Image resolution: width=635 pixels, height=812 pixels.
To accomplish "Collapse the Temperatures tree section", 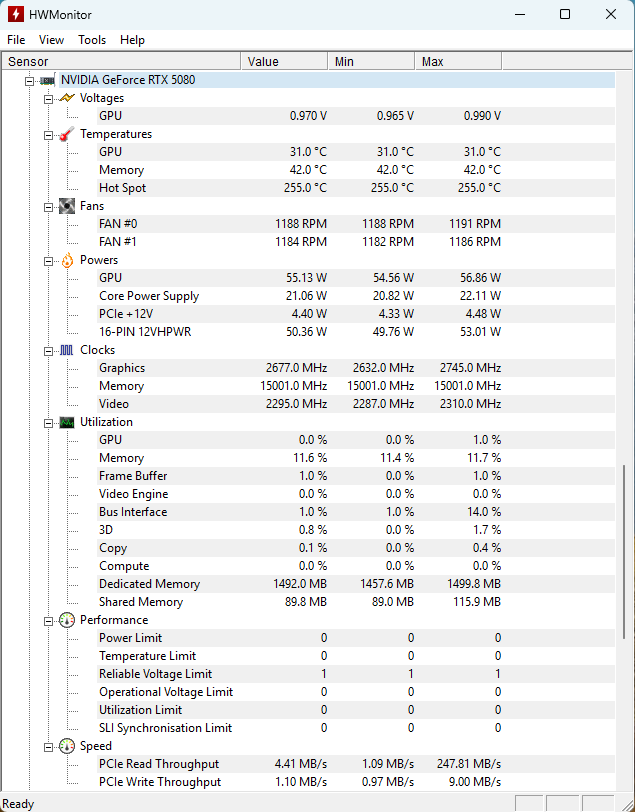I will point(48,134).
